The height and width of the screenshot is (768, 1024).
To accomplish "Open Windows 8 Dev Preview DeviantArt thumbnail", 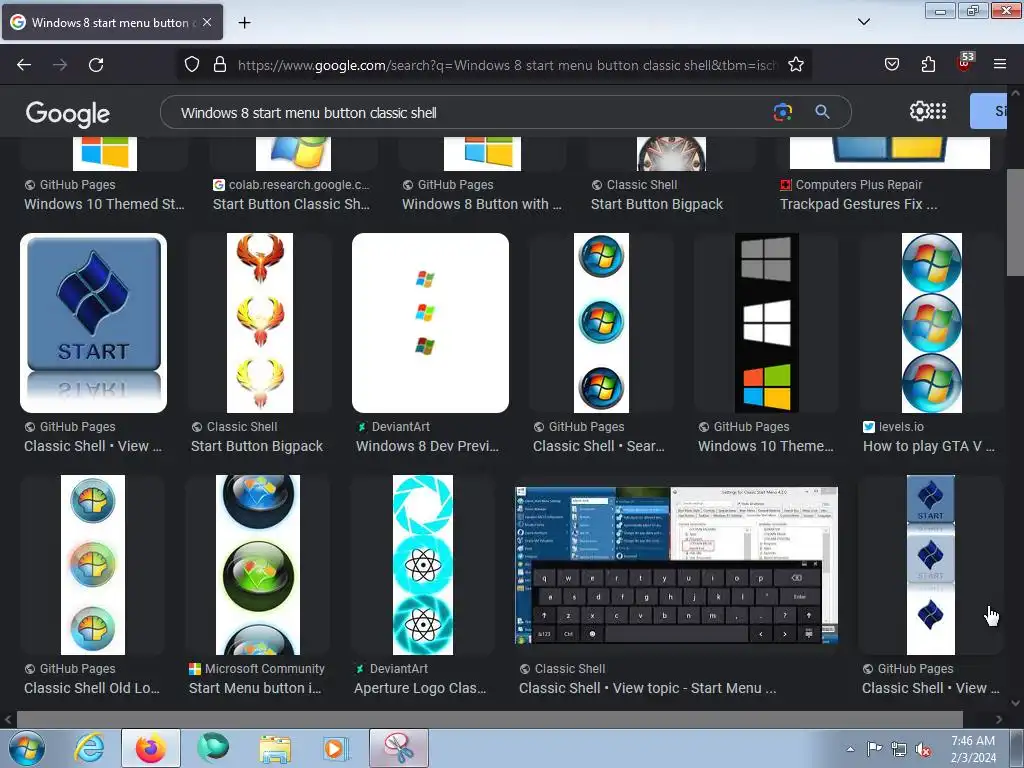I will pyautogui.click(x=430, y=323).
